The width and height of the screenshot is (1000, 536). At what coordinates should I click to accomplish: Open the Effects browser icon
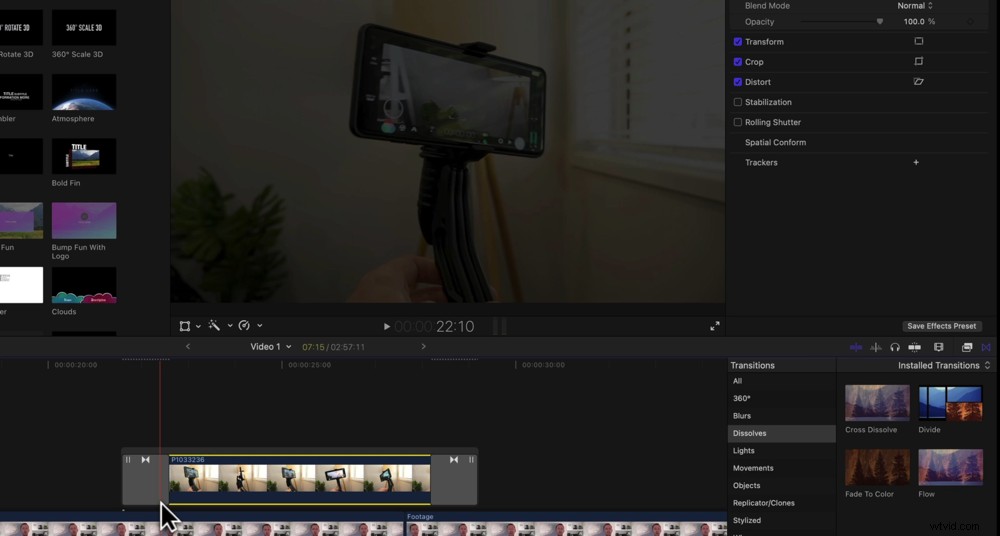pos(967,347)
